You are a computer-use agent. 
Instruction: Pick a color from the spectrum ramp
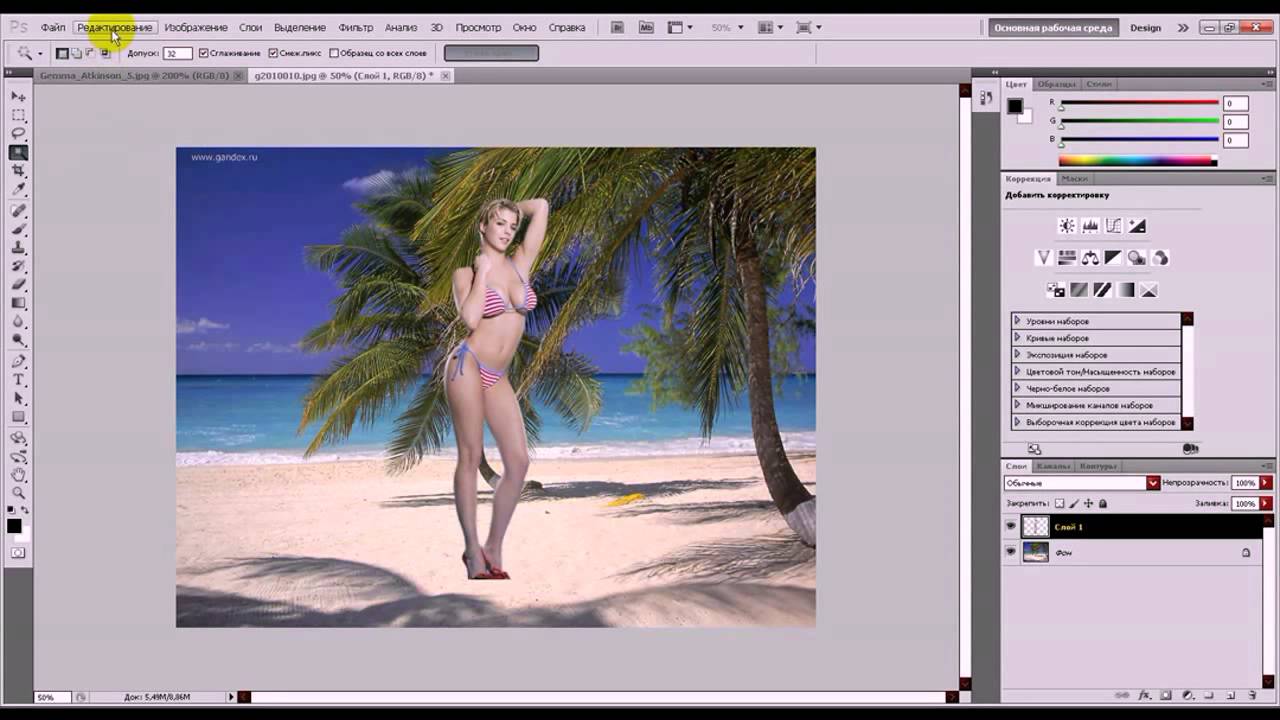1137,160
